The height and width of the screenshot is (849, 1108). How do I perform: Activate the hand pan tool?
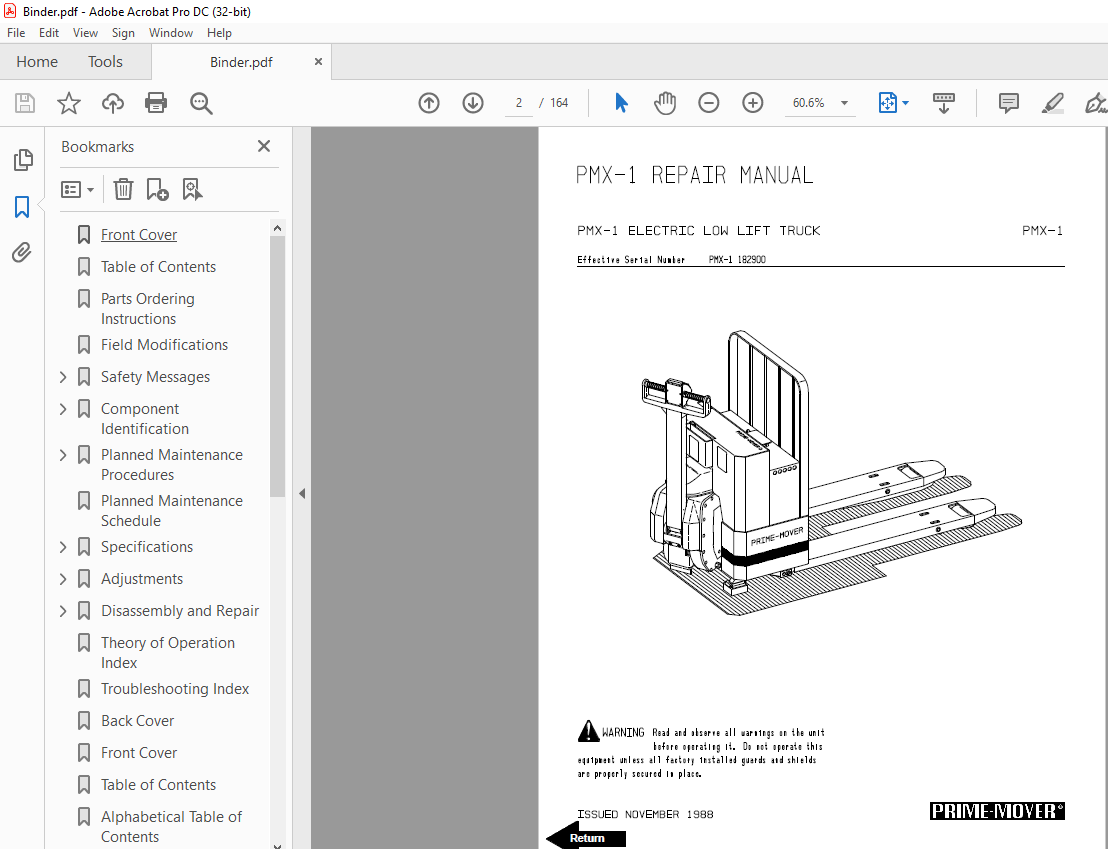pyautogui.click(x=664, y=103)
